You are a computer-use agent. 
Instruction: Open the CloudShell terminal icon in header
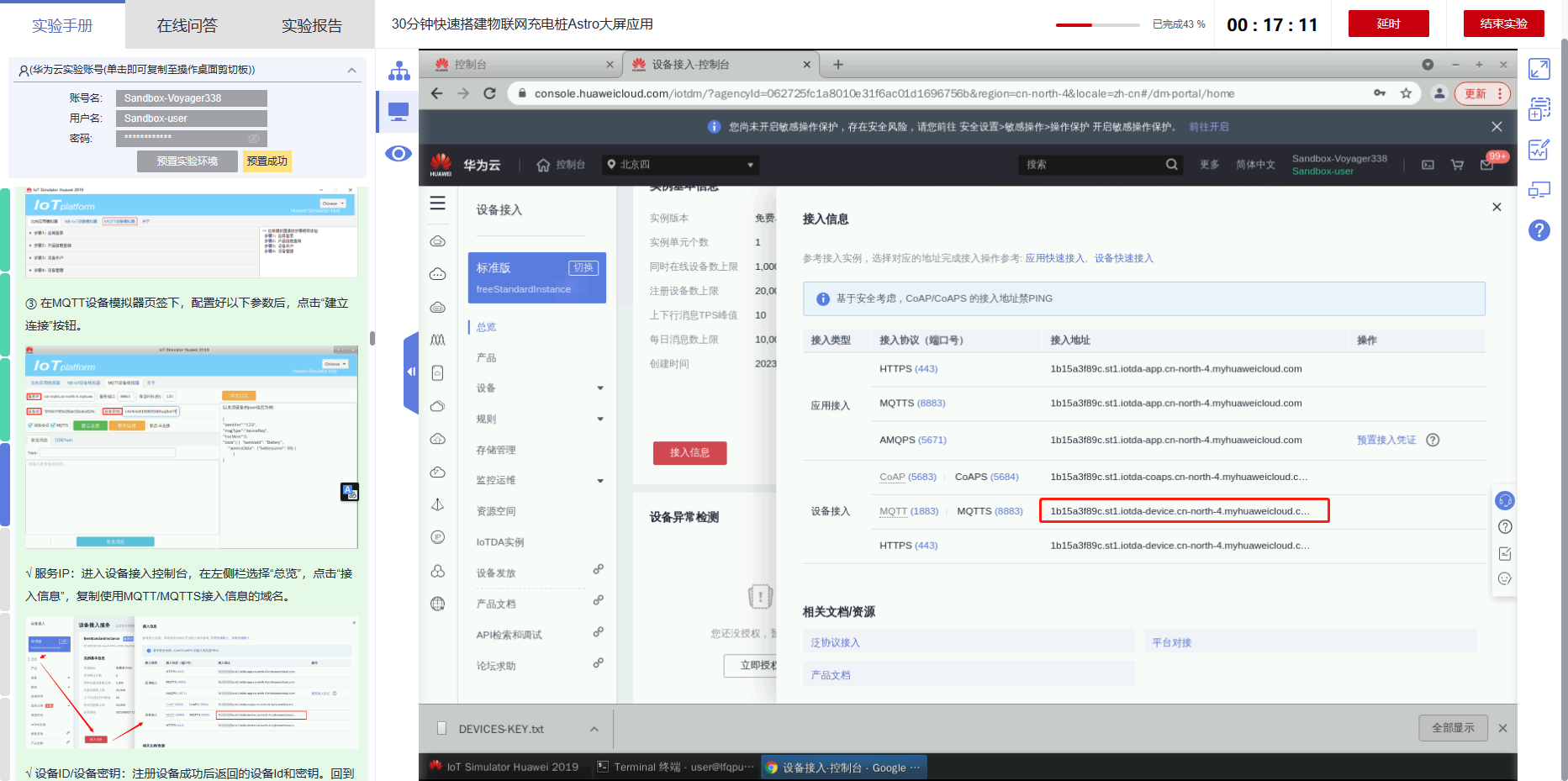[1428, 165]
